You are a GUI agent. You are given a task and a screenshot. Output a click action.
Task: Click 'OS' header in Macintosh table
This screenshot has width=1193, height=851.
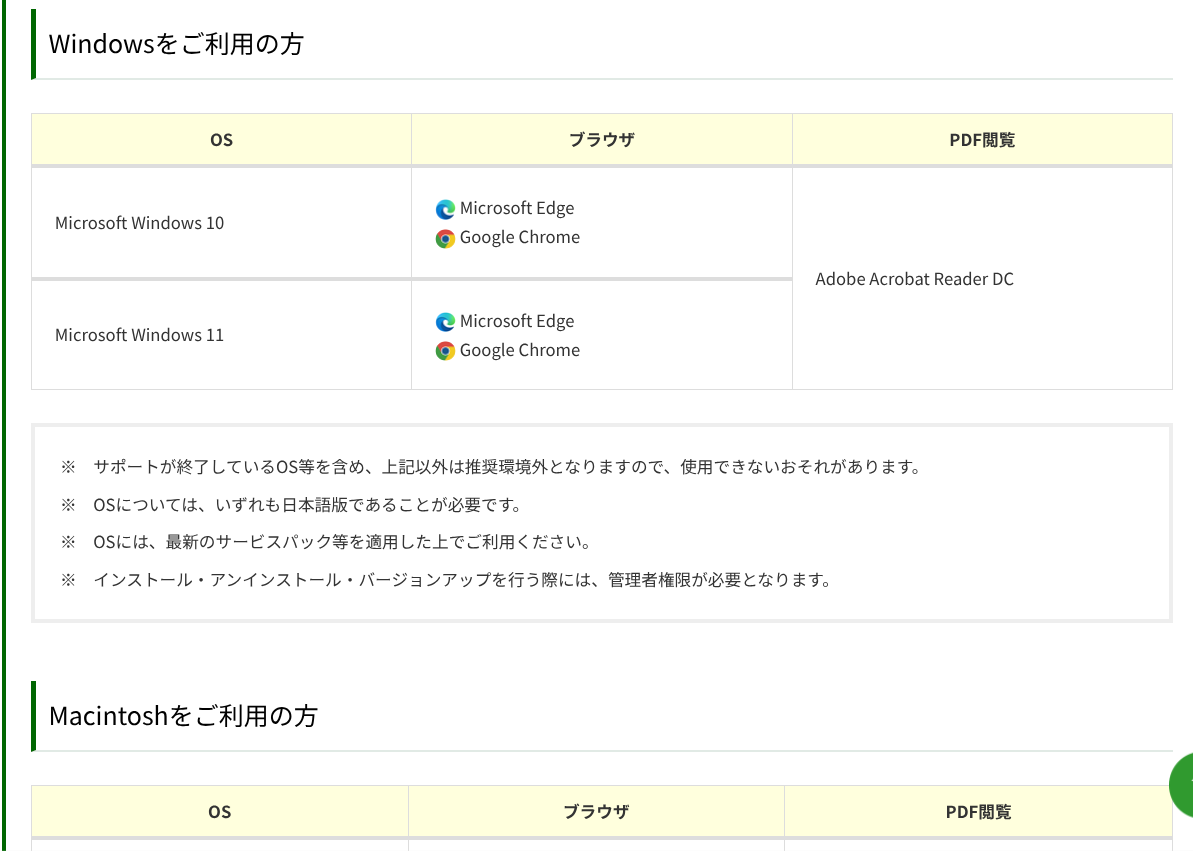tap(220, 812)
